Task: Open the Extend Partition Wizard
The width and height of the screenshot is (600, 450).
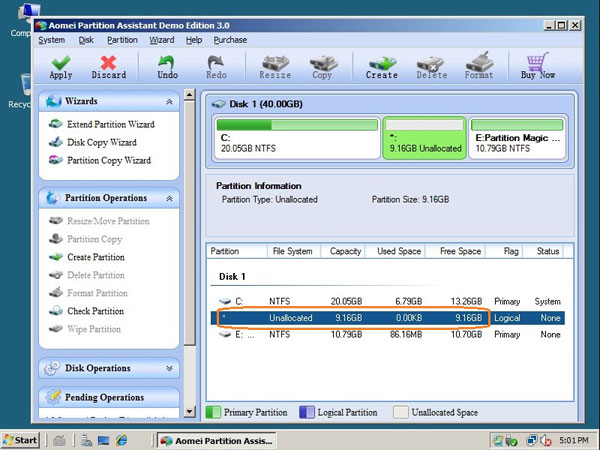Action: tap(109, 124)
